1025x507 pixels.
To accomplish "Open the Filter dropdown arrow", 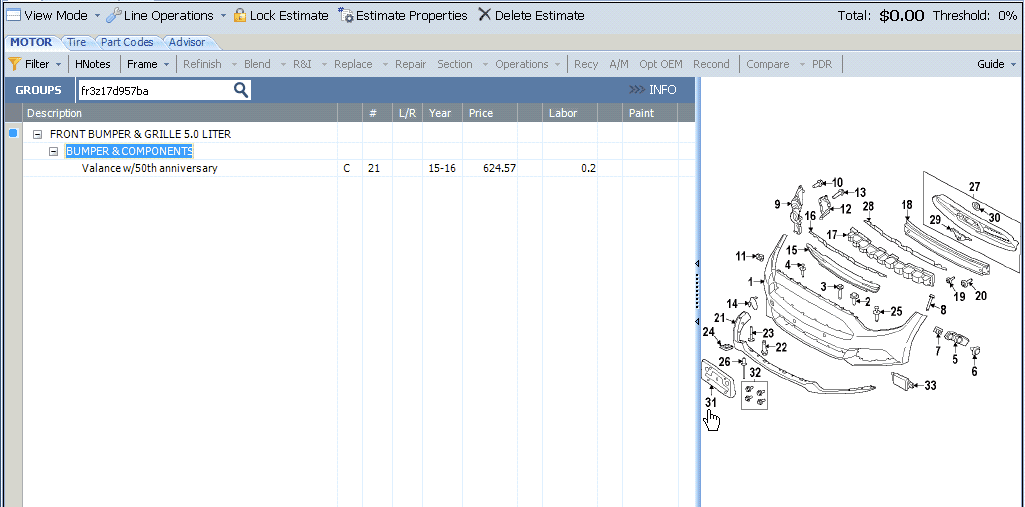I will [58, 64].
